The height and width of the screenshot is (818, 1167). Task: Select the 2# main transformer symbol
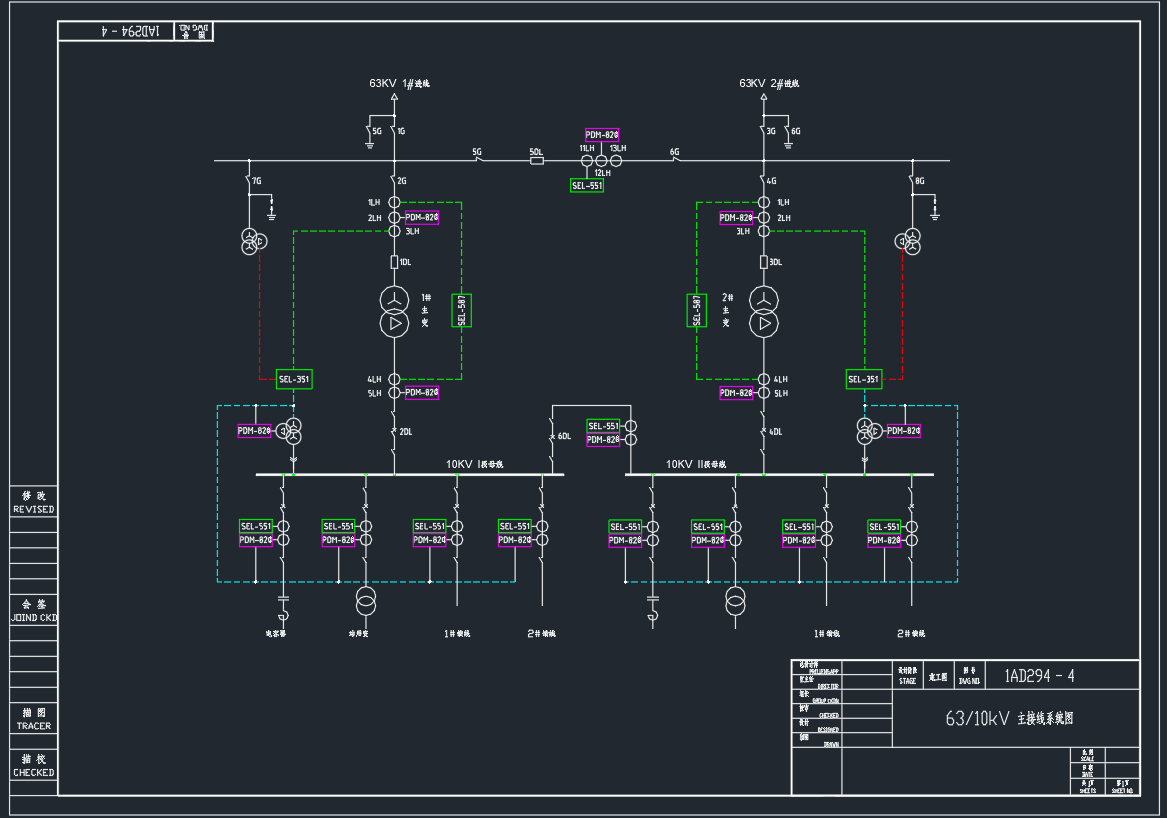tap(764, 311)
